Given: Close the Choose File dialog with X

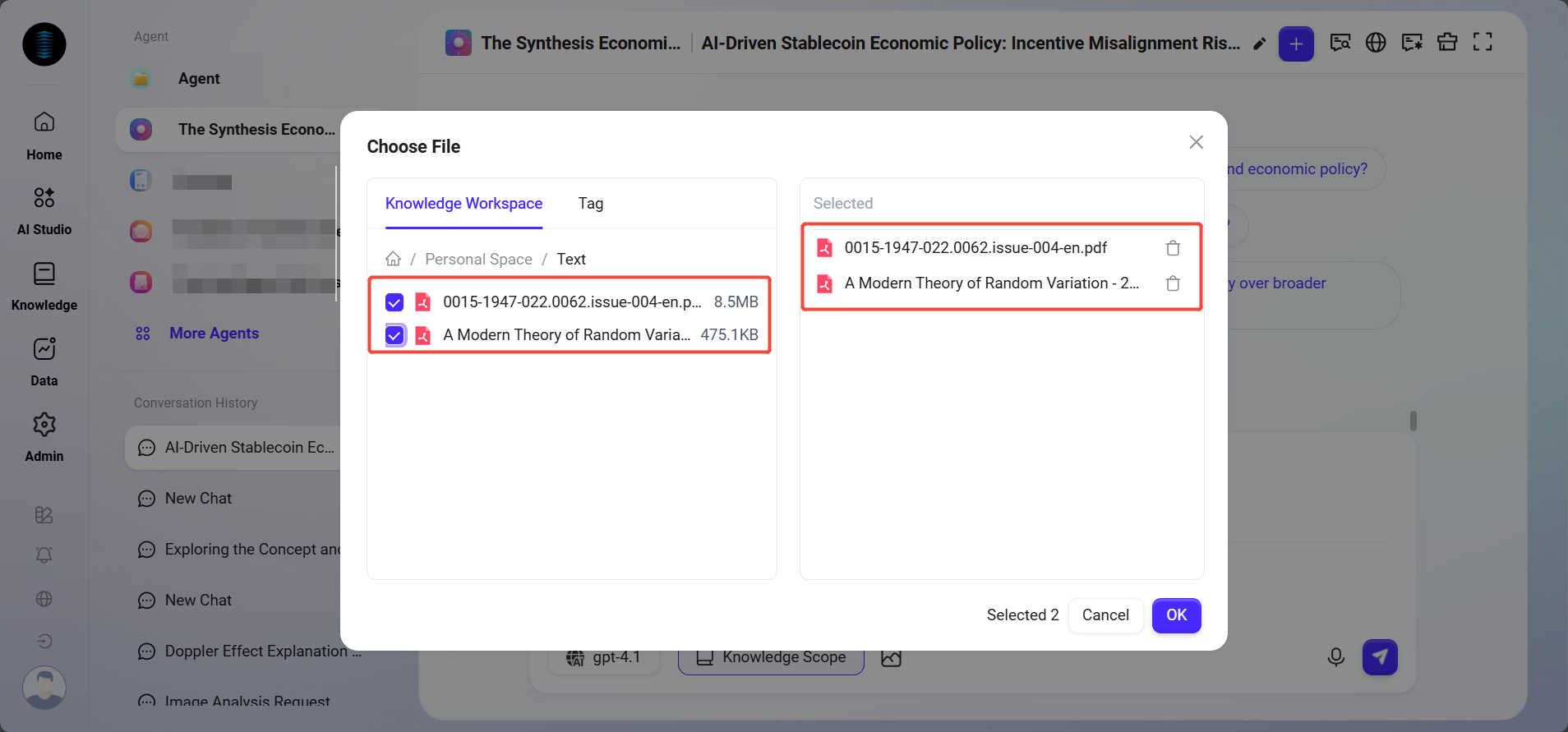Looking at the screenshot, I should point(1196,142).
